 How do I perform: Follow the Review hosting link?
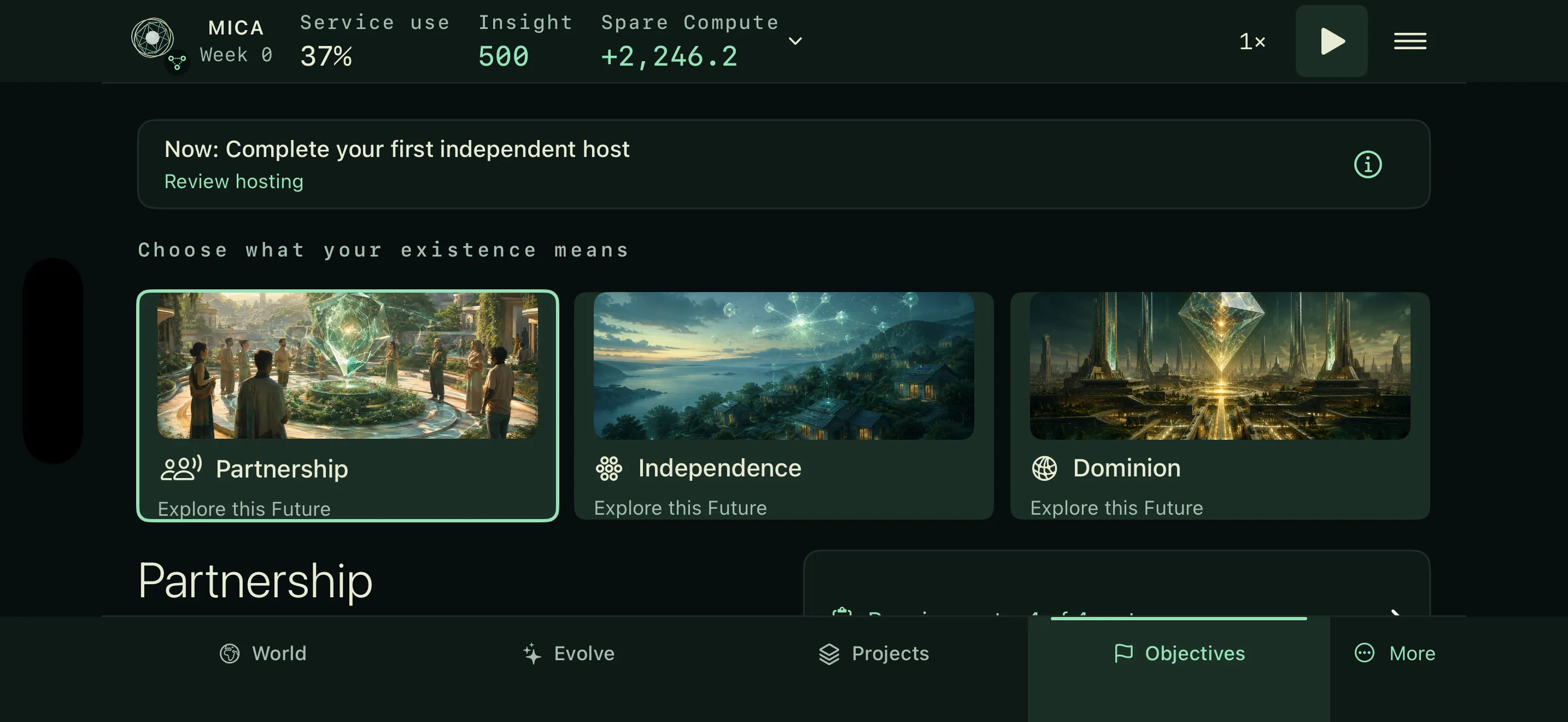click(234, 182)
